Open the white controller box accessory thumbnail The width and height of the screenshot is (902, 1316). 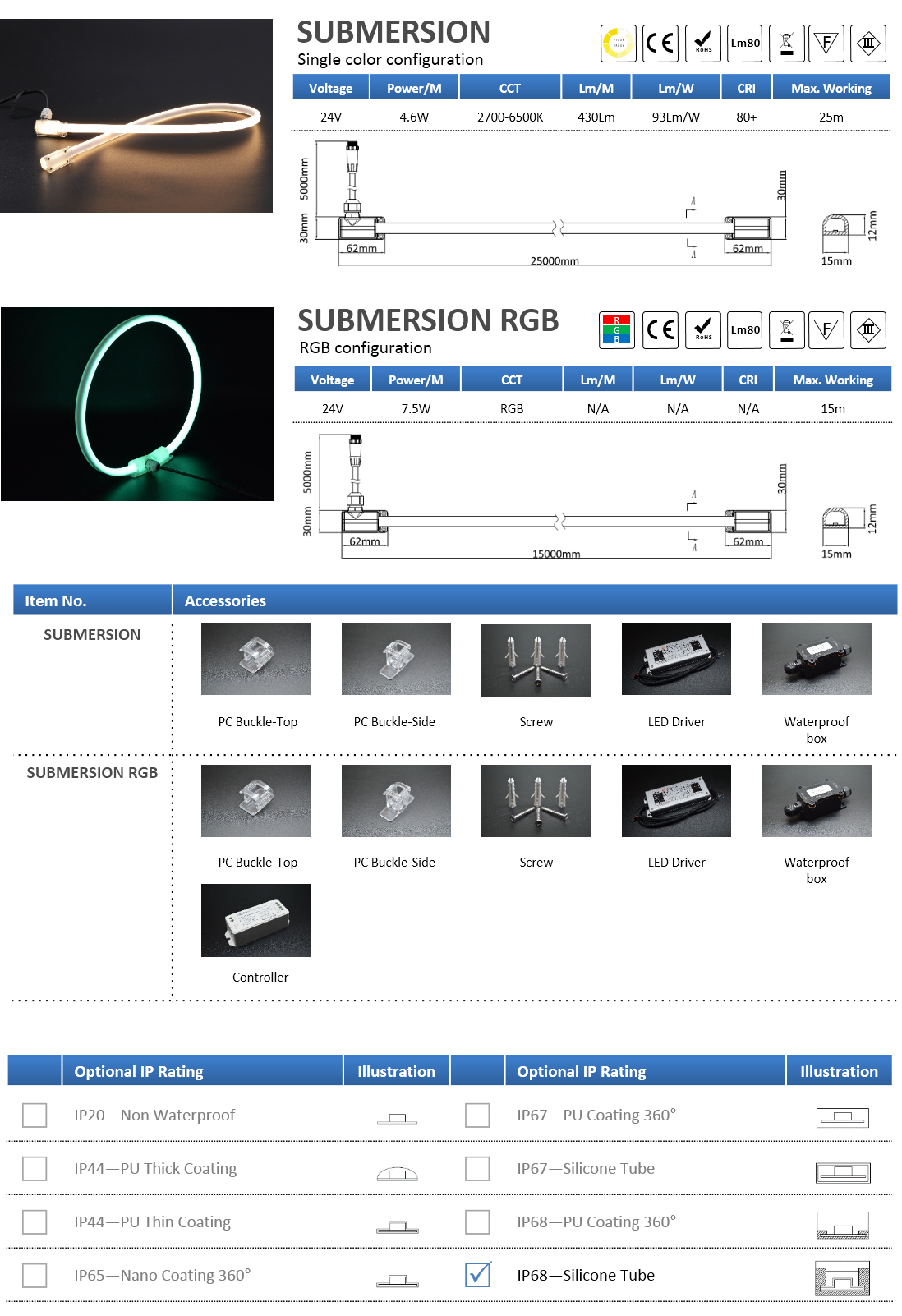(x=255, y=920)
